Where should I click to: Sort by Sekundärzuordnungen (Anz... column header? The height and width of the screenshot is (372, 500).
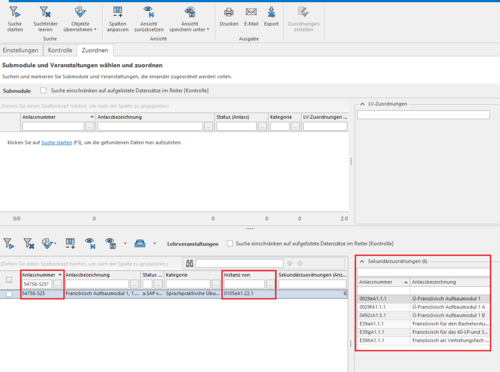[312, 275]
